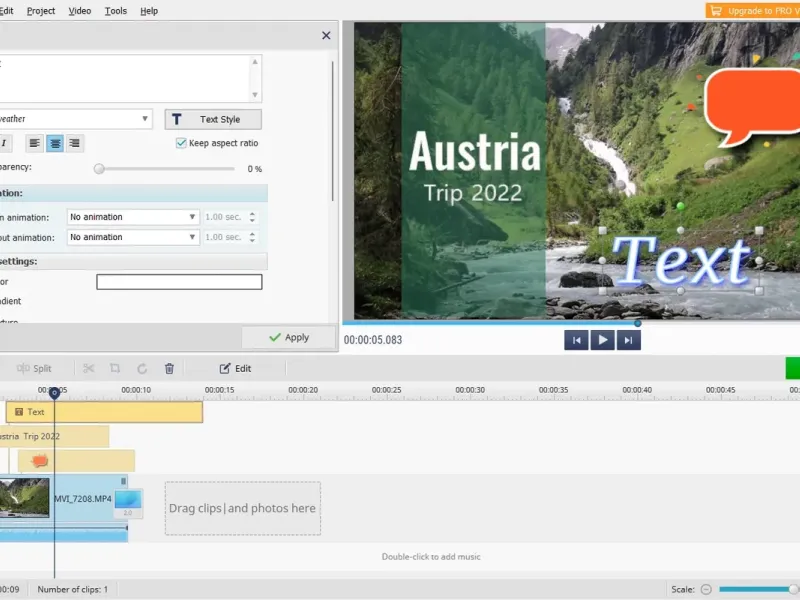Viewport: 800px width, 600px height.
Task: Center-align the text
Action: pyautogui.click(x=55, y=143)
